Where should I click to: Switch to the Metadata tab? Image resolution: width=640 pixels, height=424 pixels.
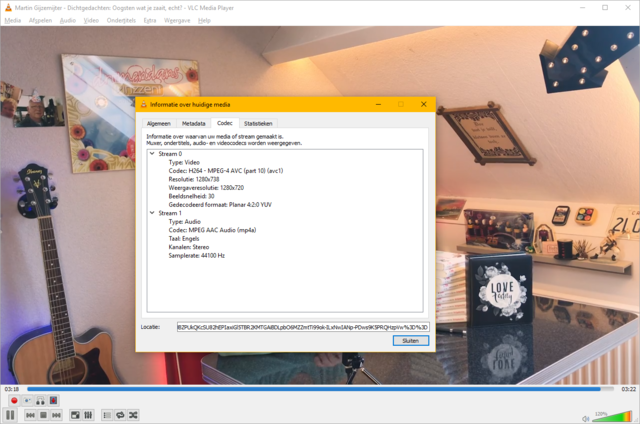pyautogui.click(x=193, y=124)
